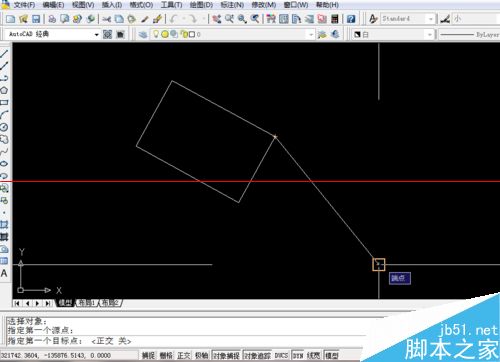Viewport: 500px width, 362px height.
Task: Select the Revision Cloud tool
Action: (x=4, y=139)
